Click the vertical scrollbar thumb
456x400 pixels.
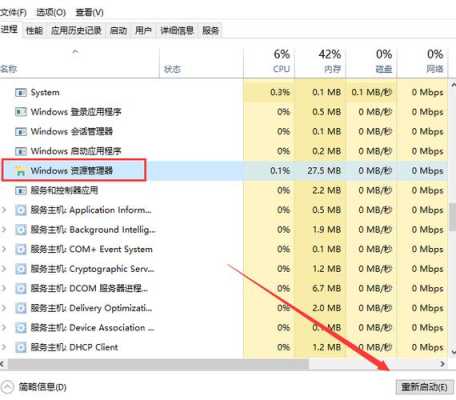(453, 216)
